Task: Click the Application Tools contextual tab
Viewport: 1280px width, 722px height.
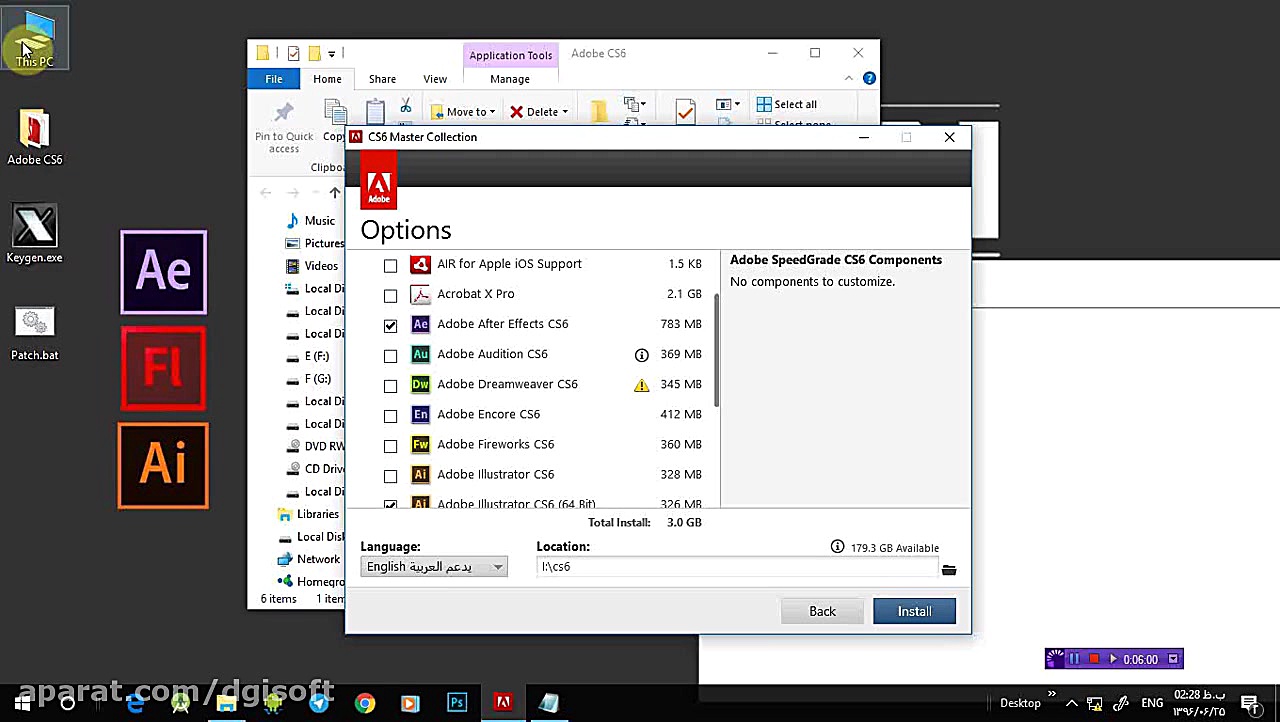Action: click(510, 55)
